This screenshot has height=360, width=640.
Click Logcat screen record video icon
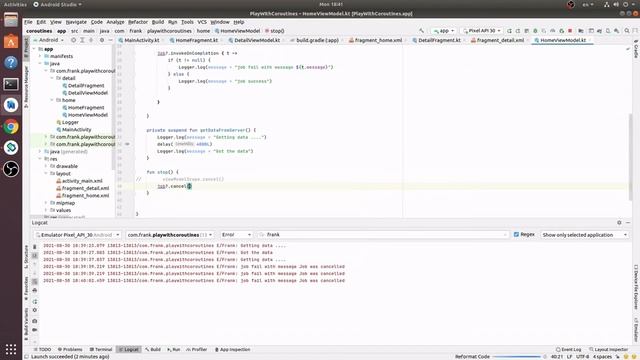pos(35,330)
